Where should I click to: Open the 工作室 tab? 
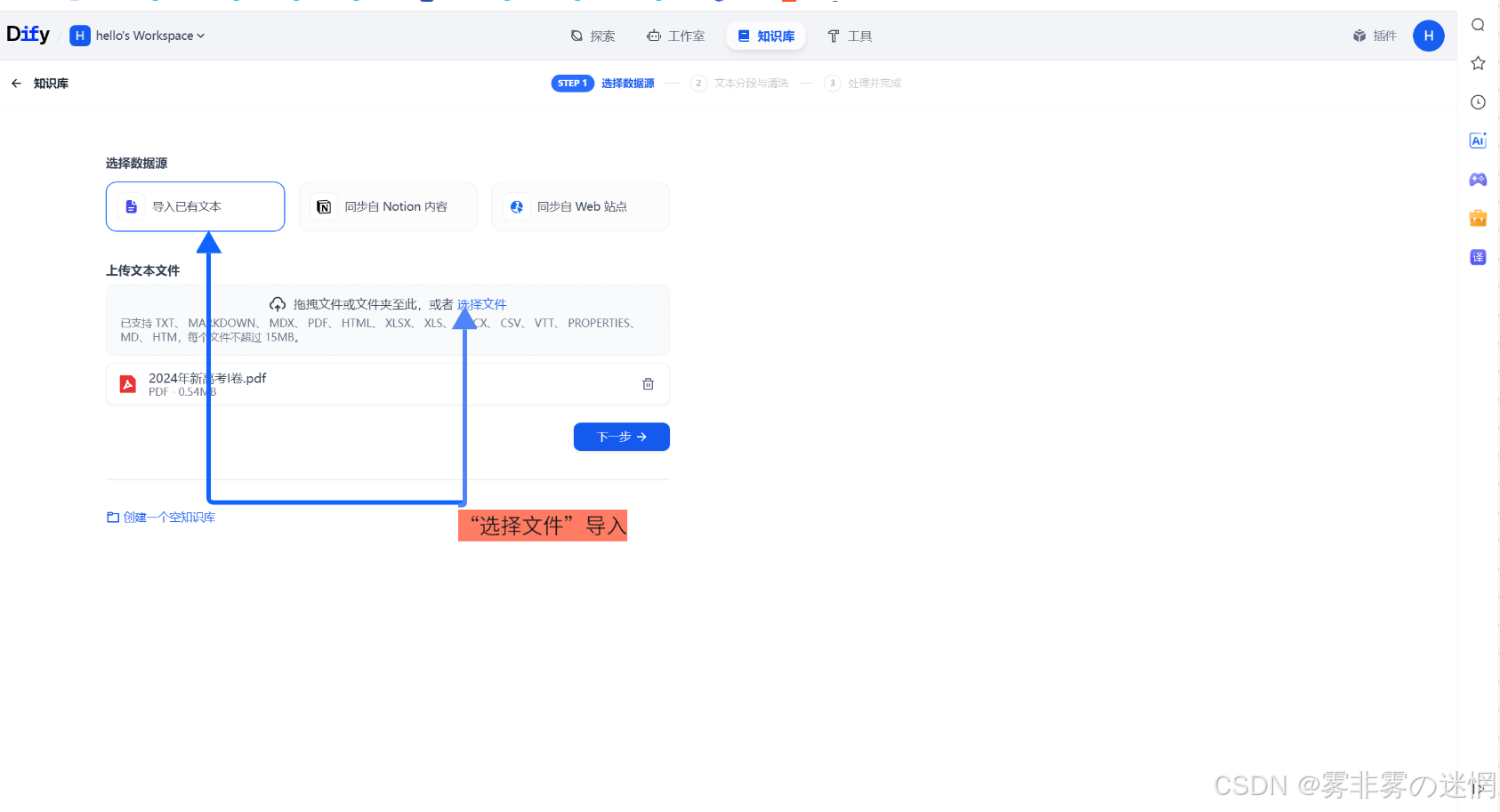coord(676,36)
